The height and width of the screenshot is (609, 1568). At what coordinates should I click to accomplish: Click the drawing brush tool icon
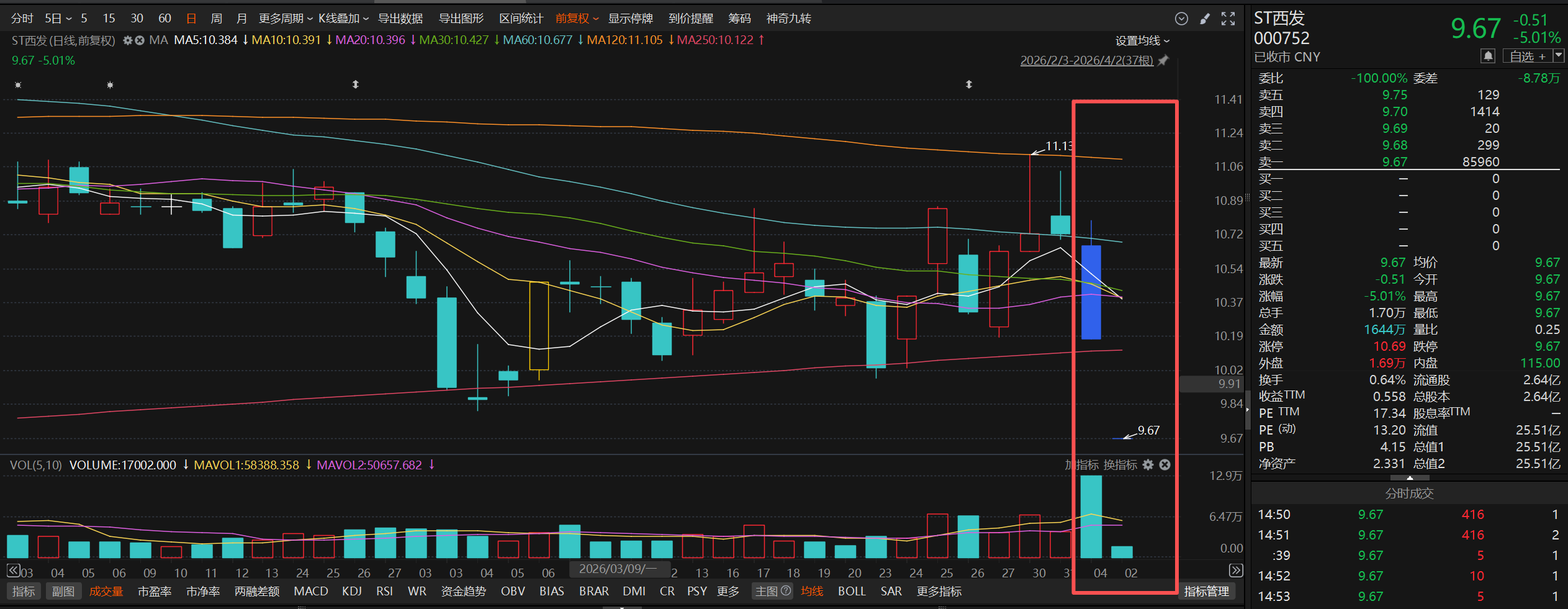[x=1205, y=19]
